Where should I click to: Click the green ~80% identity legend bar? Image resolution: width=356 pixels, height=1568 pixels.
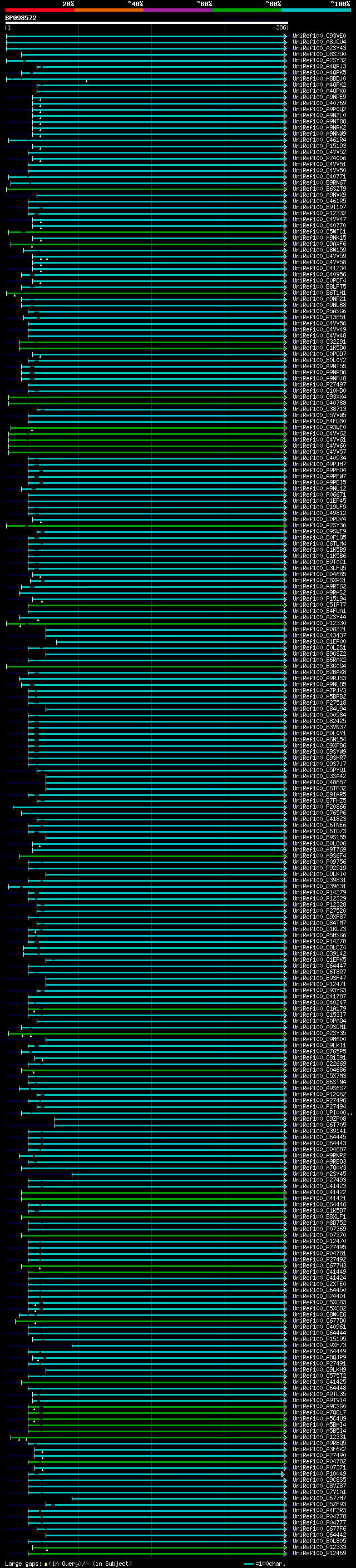(247, 11)
